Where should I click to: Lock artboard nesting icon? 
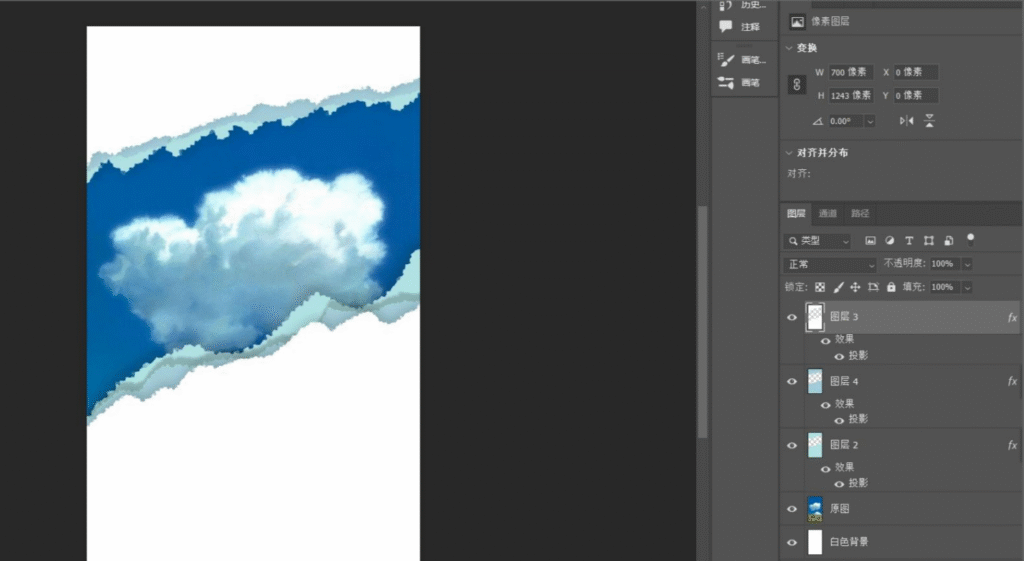[x=873, y=287]
